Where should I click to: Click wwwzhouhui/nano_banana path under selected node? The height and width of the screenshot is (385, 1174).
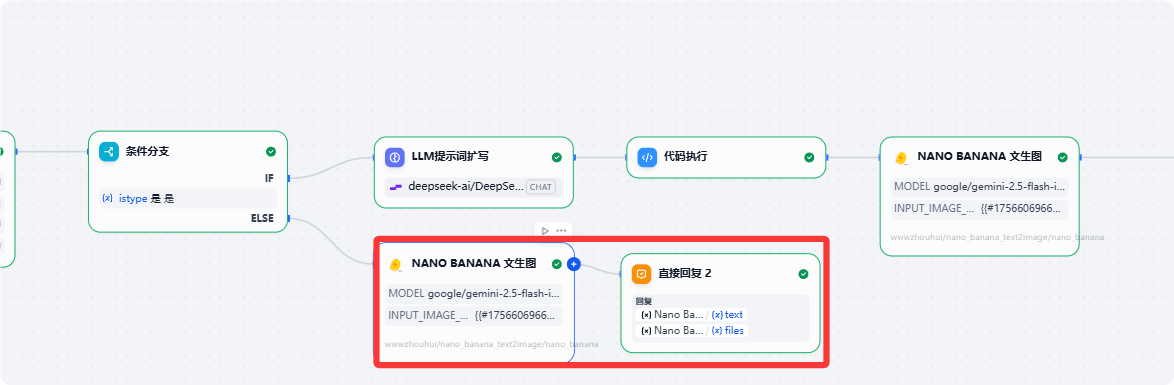coord(491,345)
